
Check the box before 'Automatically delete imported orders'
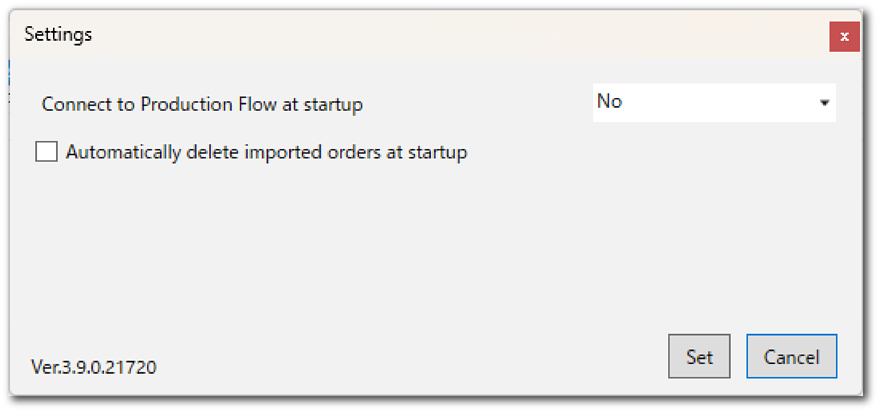pyautogui.click(x=46, y=153)
